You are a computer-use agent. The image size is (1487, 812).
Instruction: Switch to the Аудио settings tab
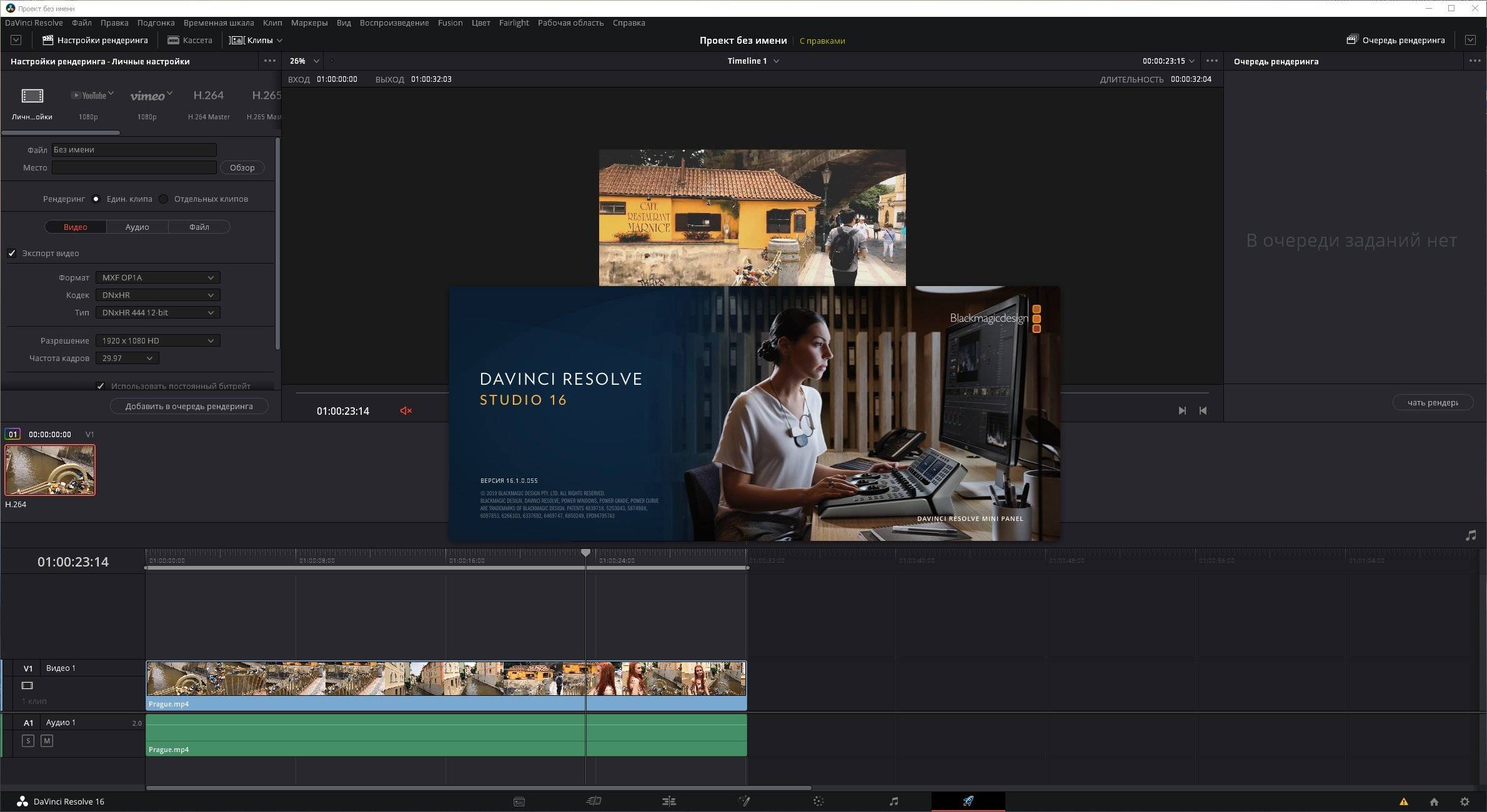pos(137,227)
